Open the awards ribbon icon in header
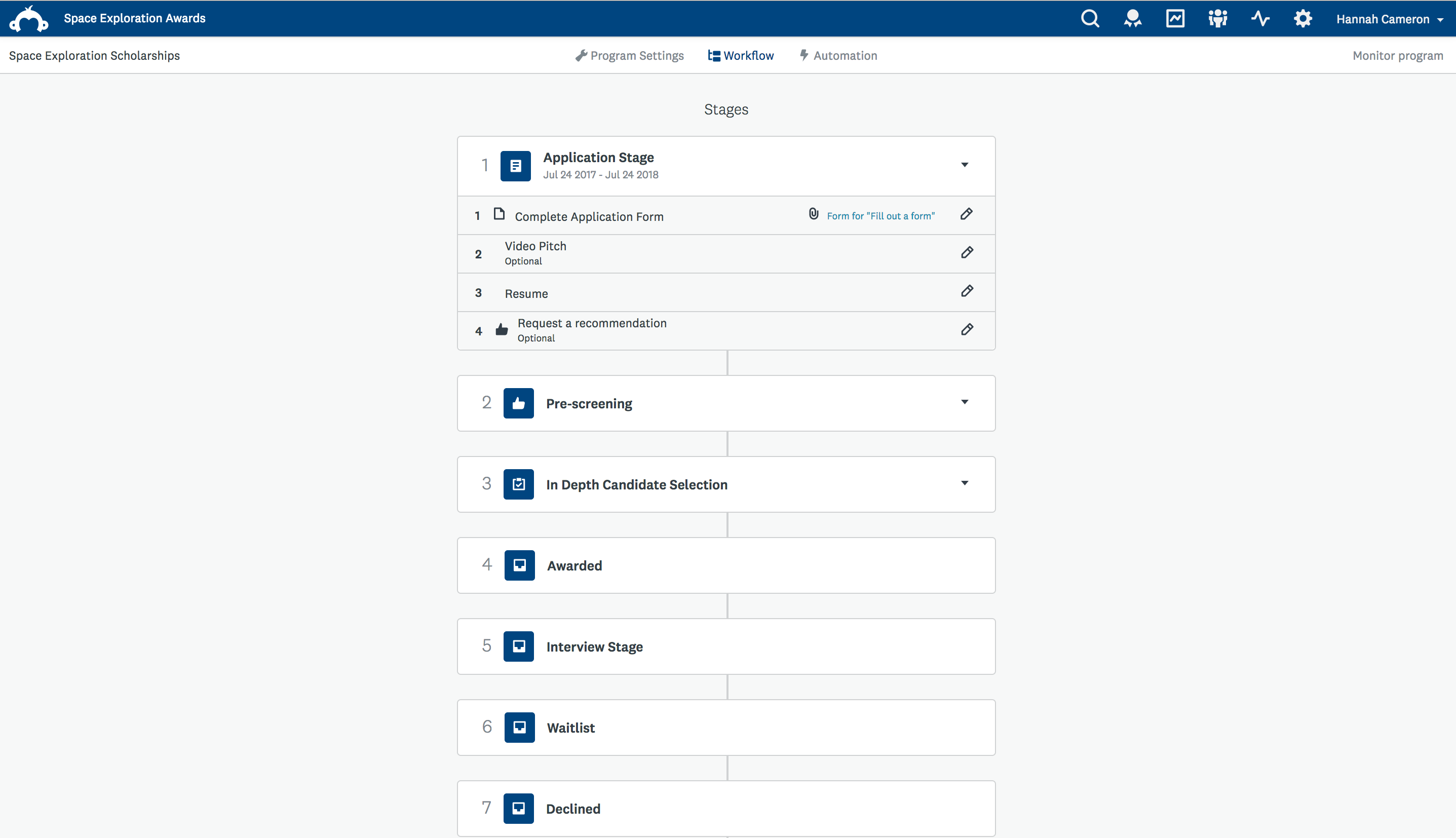 tap(1133, 18)
